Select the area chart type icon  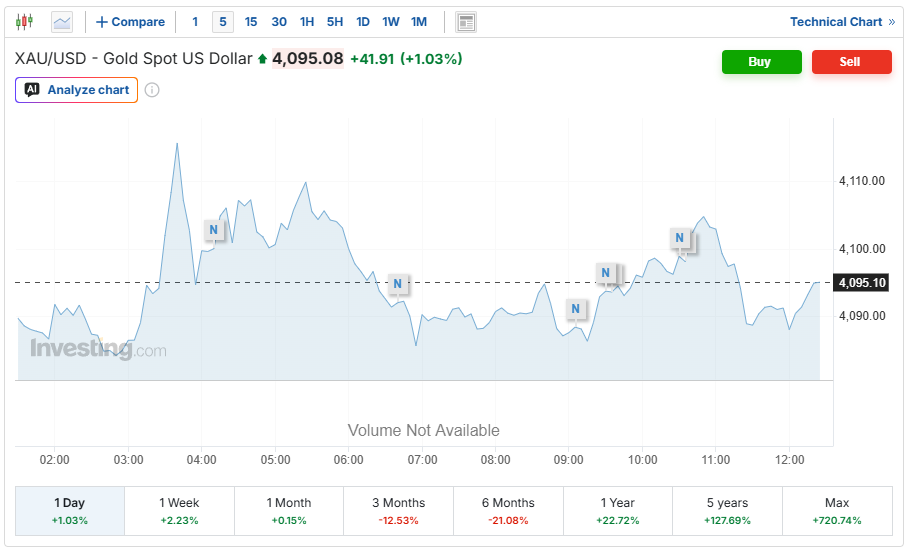(62, 22)
